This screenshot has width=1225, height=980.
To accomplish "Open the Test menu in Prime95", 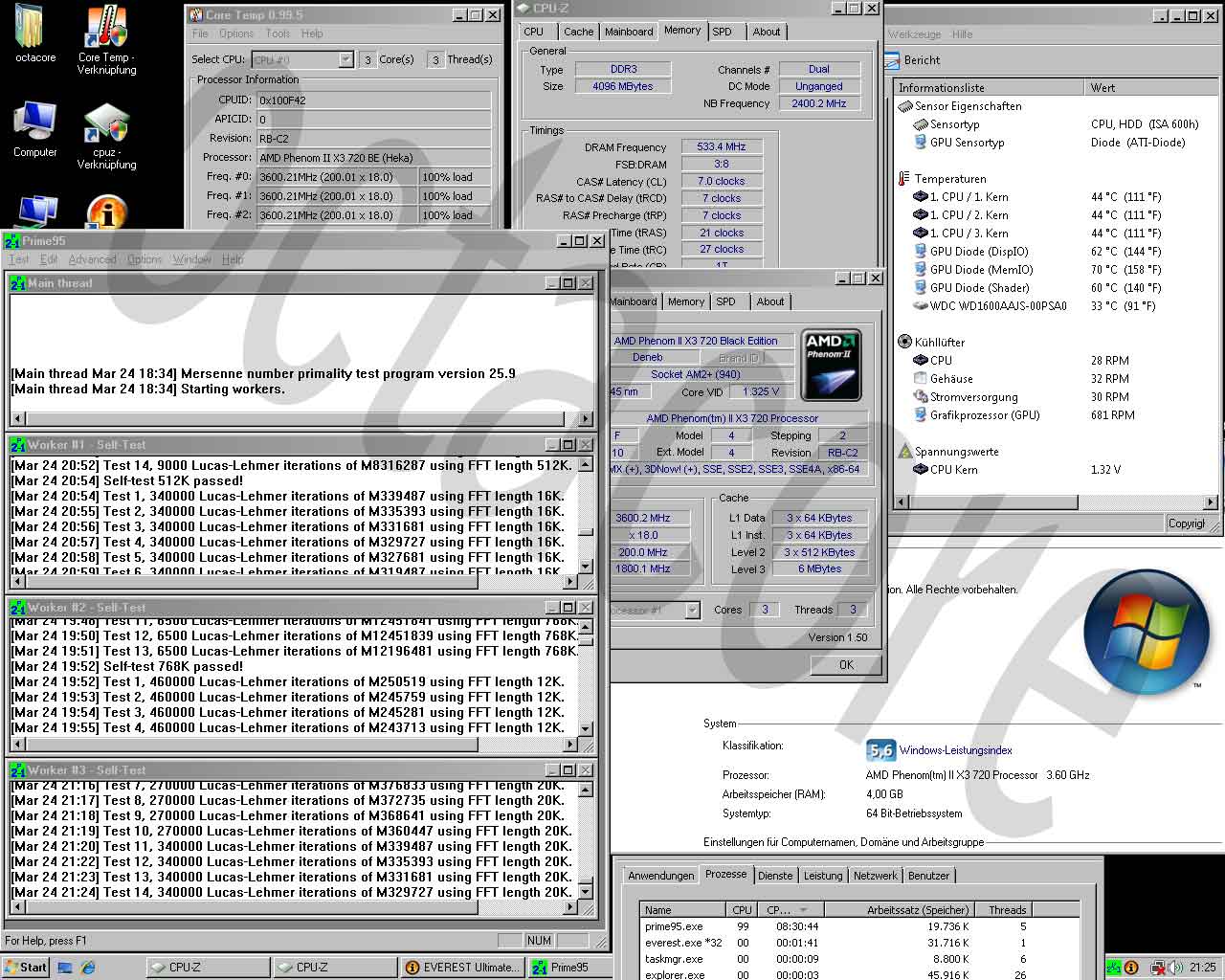I will point(18,259).
